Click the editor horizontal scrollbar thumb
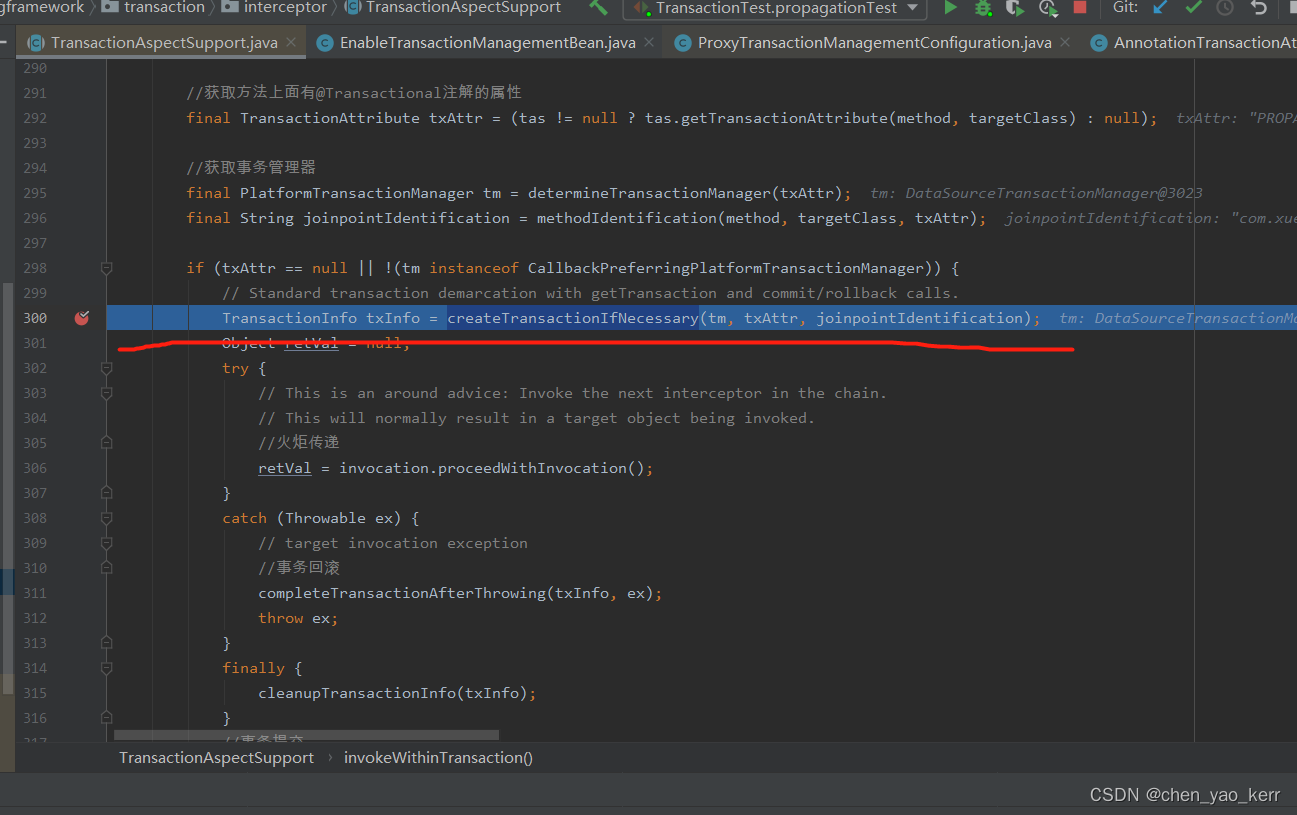Screen dimensions: 1297x815 [306, 735]
